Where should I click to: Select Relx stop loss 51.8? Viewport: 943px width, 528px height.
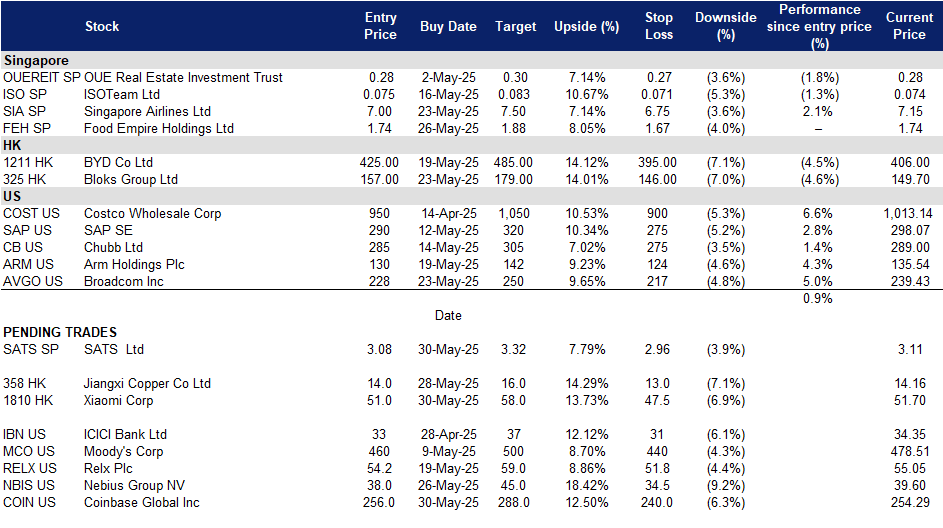coord(657,468)
